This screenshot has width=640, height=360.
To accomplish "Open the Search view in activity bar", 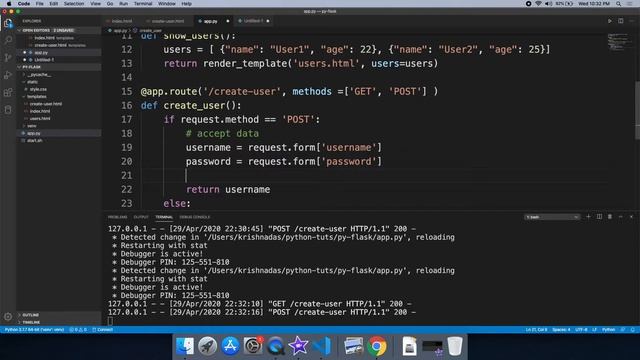I will [8, 40].
